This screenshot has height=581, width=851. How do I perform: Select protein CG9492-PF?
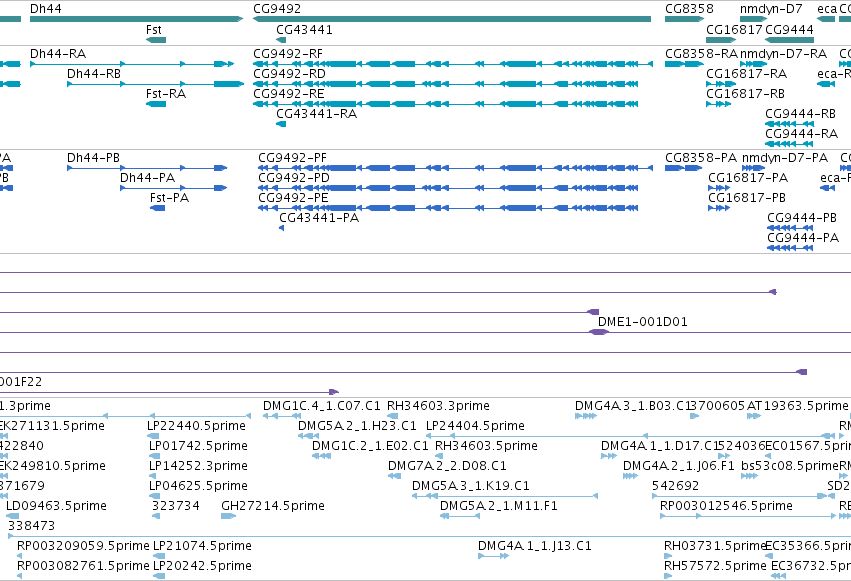pyautogui.click(x=455, y=168)
